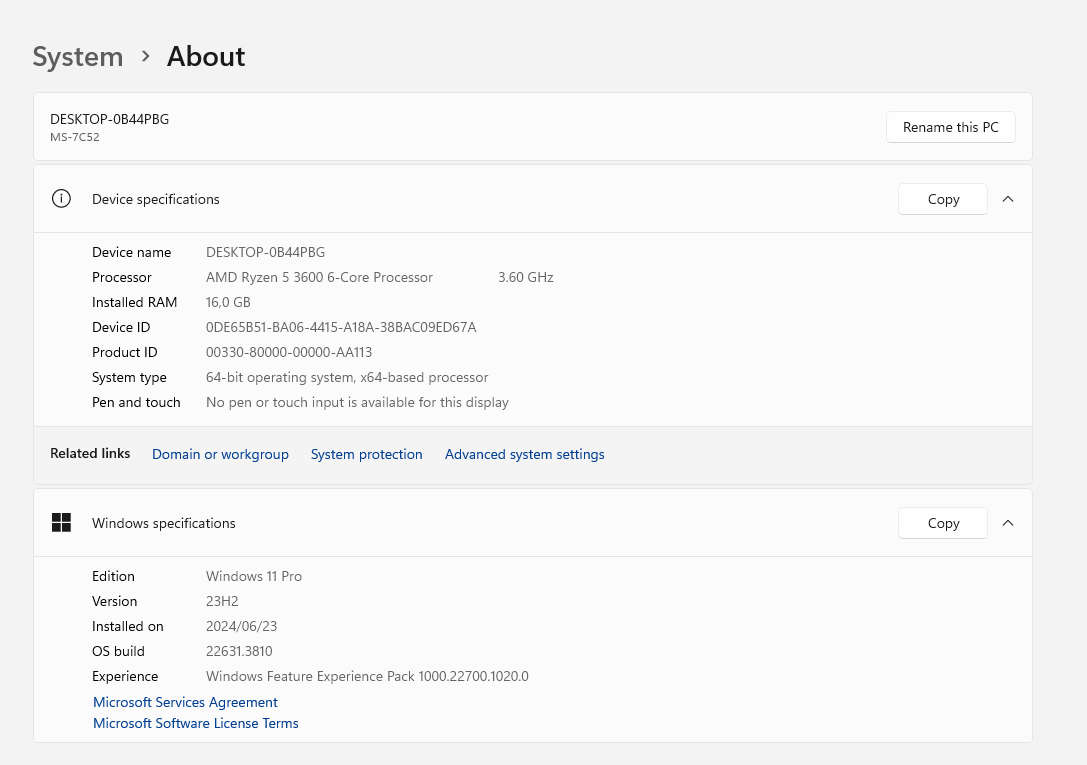Viewport: 1087px width, 765px height.
Task: Collapse the Device specifications section
Action: (x=1008, y=199)
